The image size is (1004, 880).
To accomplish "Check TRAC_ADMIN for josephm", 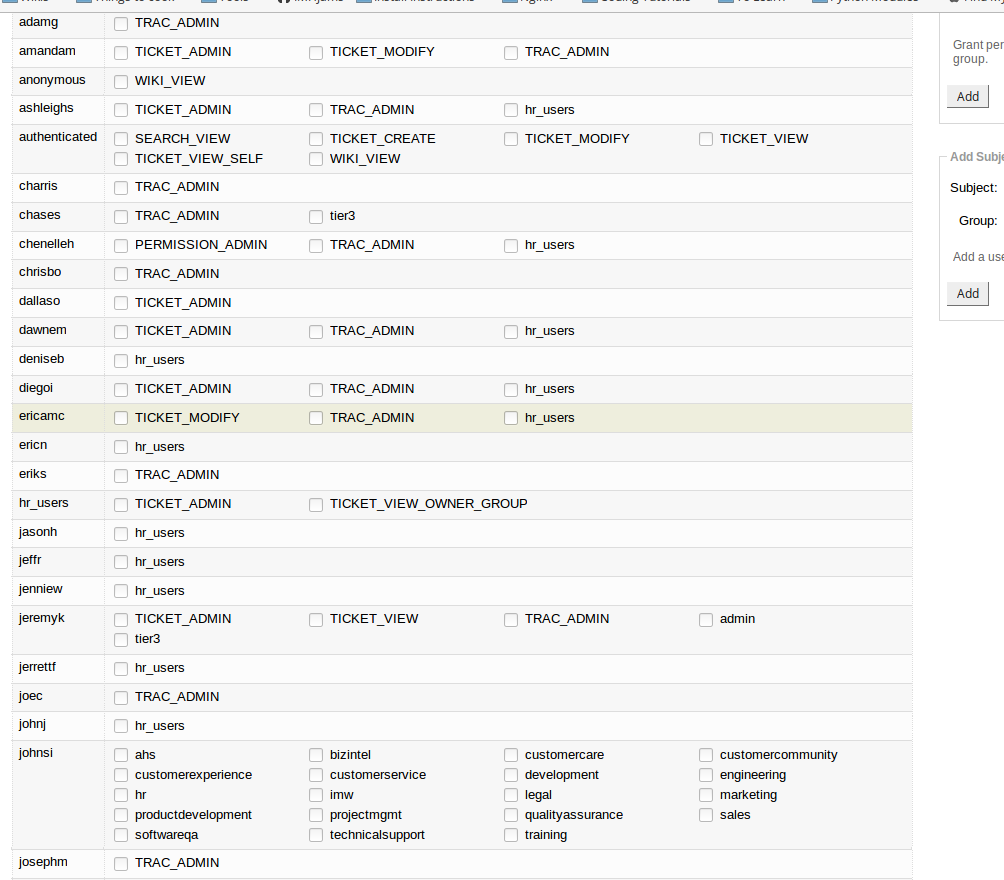I will 121,863.
